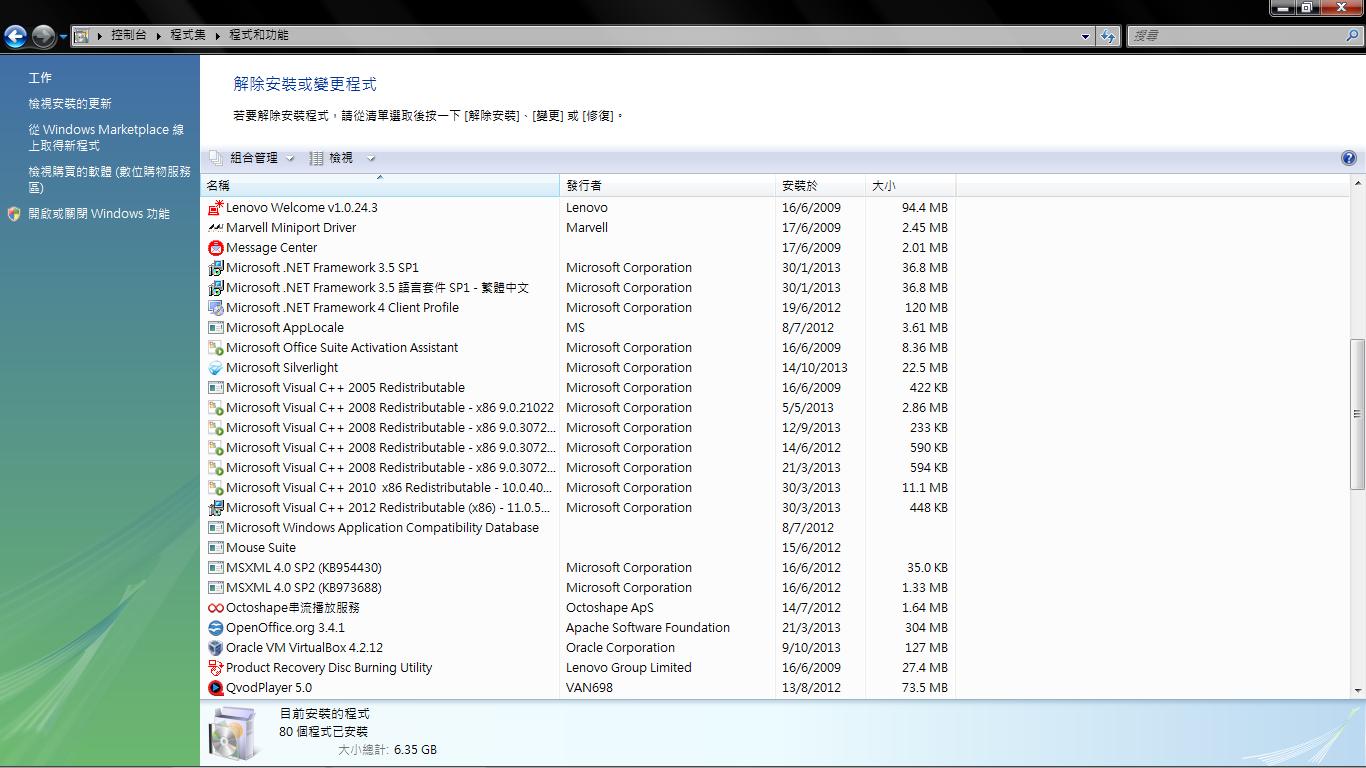Image resolution: width=1366 pixels, height=768 pixels.
Task: Click the 控制台 breadcrumb
Action: click(129, 35)
